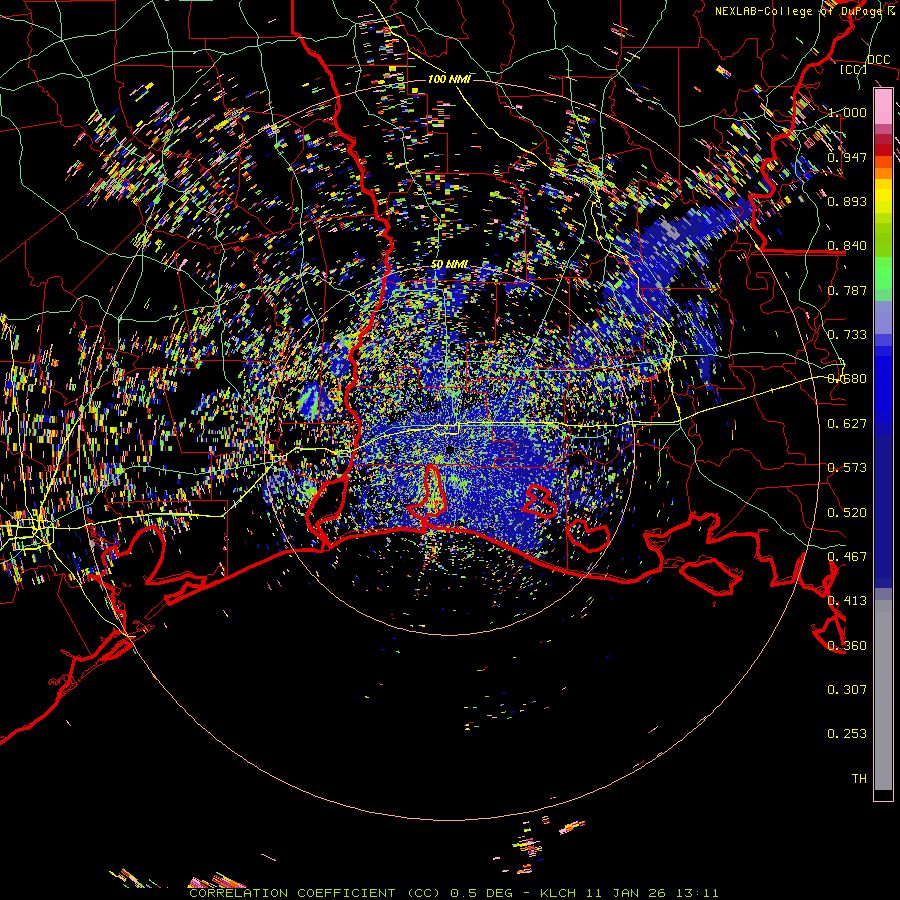
Task: Click the 0.413 color scale value
Action: point(847,601)
